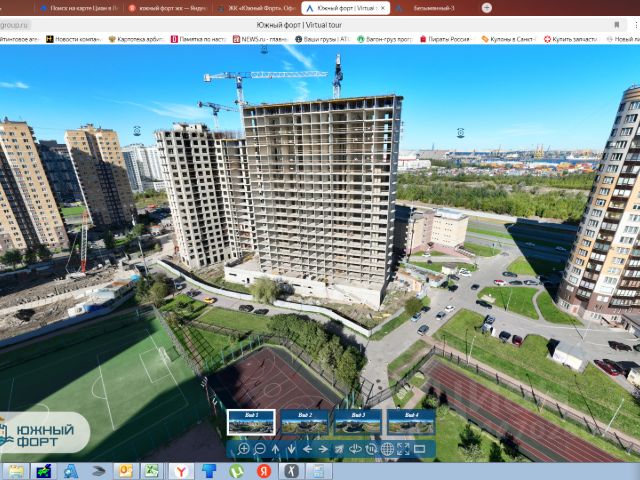Open the red Яндекс Я icon in taskbar

tap(264, 471)
